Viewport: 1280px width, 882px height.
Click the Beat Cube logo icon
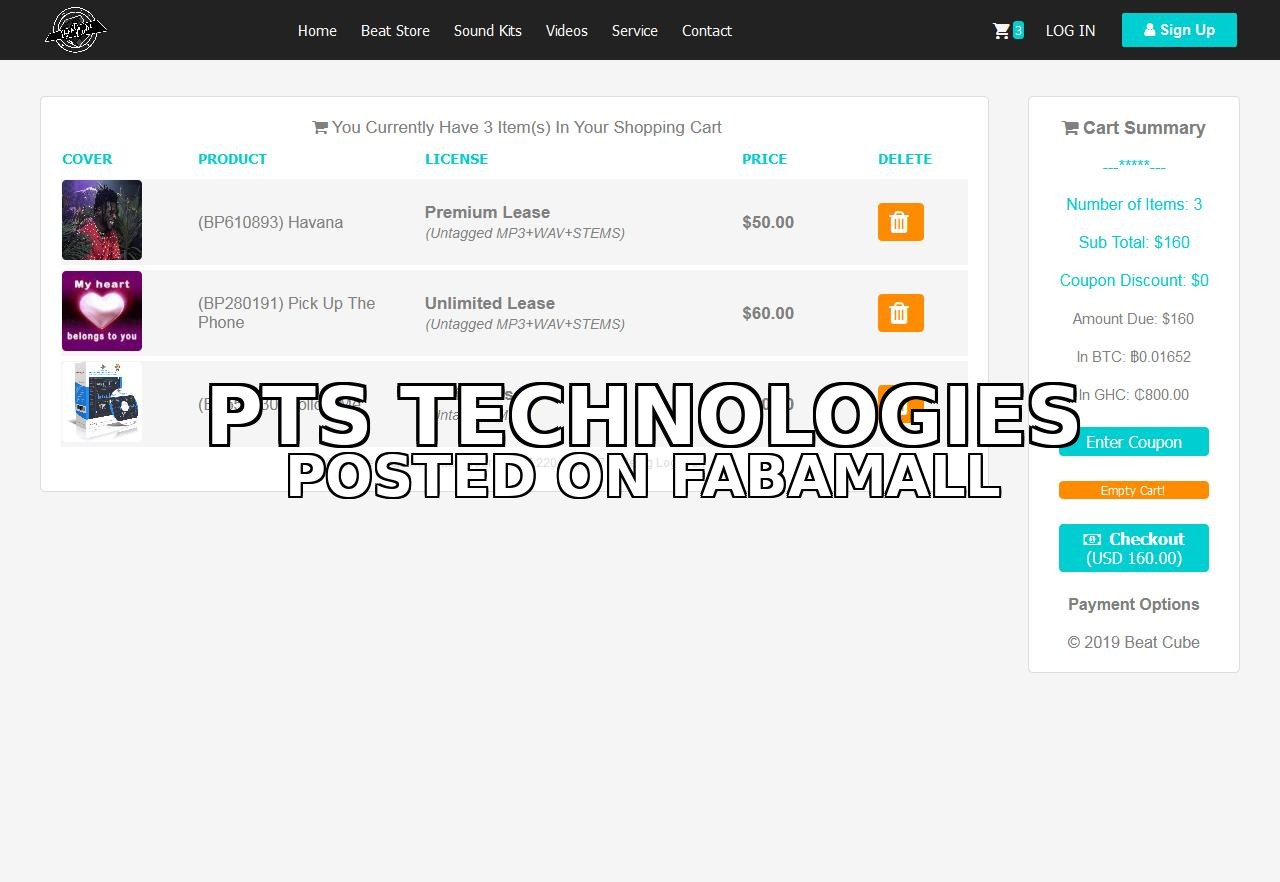point(76,30)
